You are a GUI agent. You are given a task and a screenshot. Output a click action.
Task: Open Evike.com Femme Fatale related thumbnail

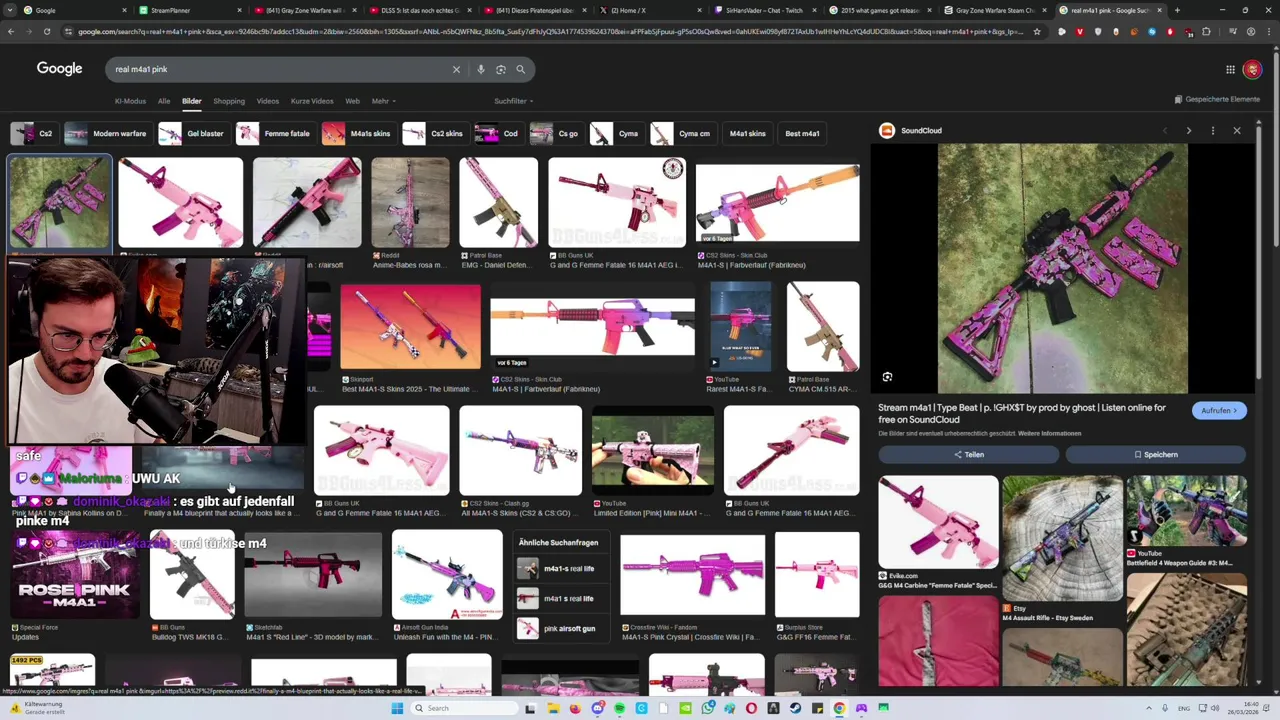(938, 522)
